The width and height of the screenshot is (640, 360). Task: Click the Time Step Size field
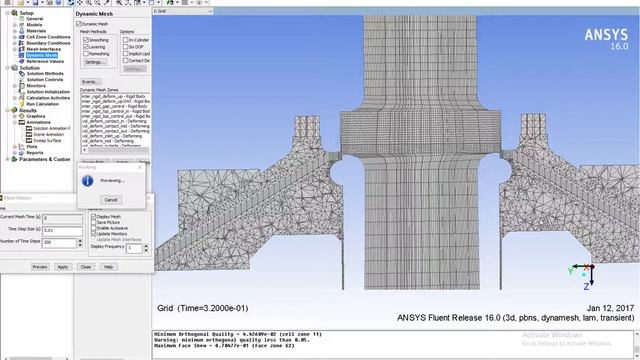point(62,231)
